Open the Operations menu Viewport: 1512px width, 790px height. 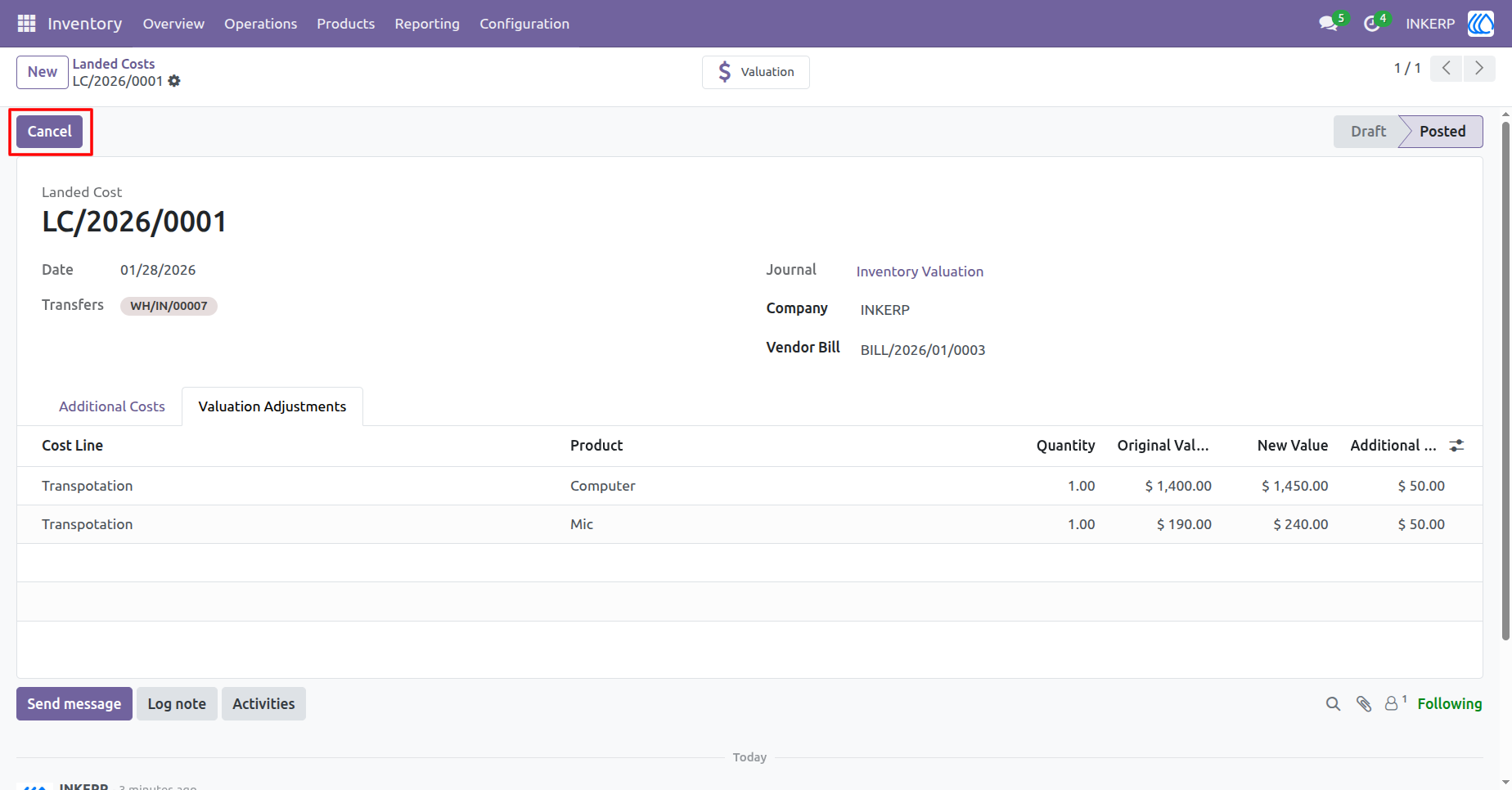261,24
